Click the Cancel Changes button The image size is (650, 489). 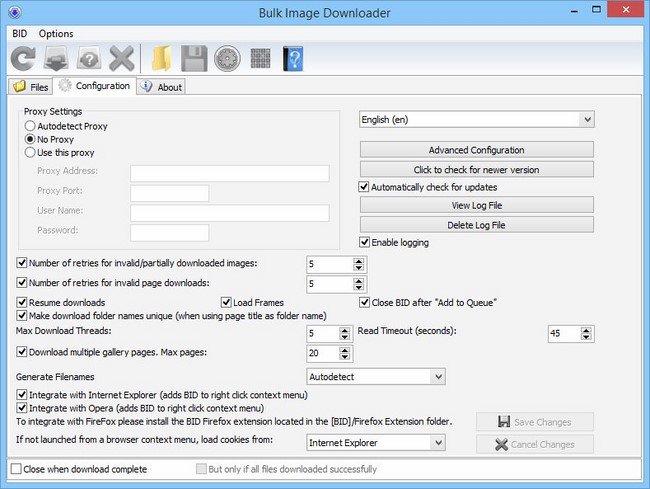click(535, 444)
